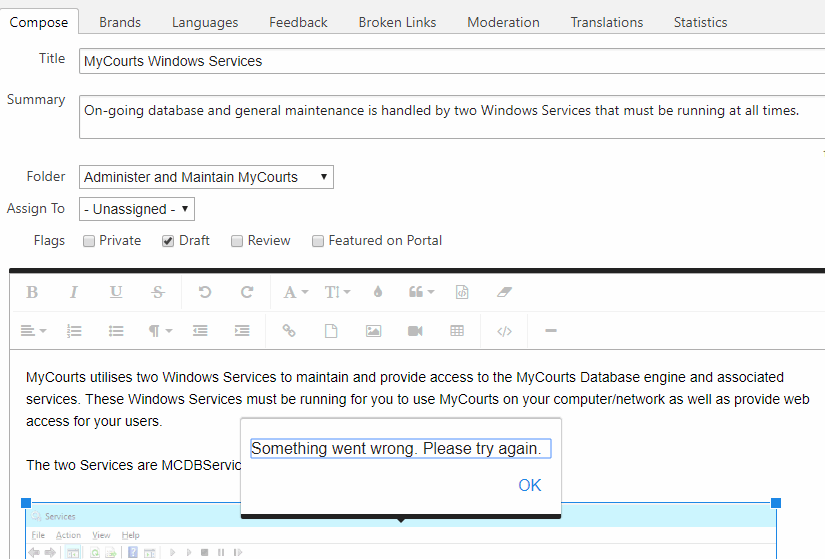Insert a table using the grid icon
The width and height of the screenshot is (825, 559).
(457, 330)
